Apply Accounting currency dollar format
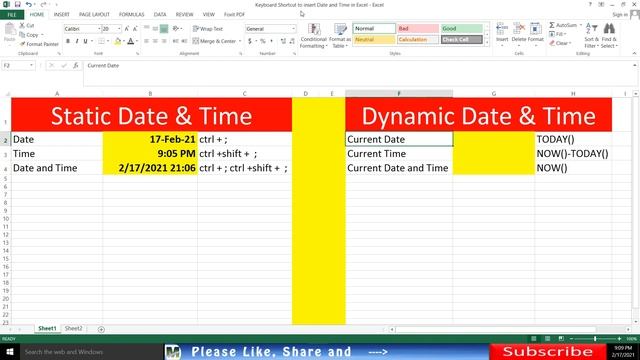640x360 pixels. tap(250, 41)
